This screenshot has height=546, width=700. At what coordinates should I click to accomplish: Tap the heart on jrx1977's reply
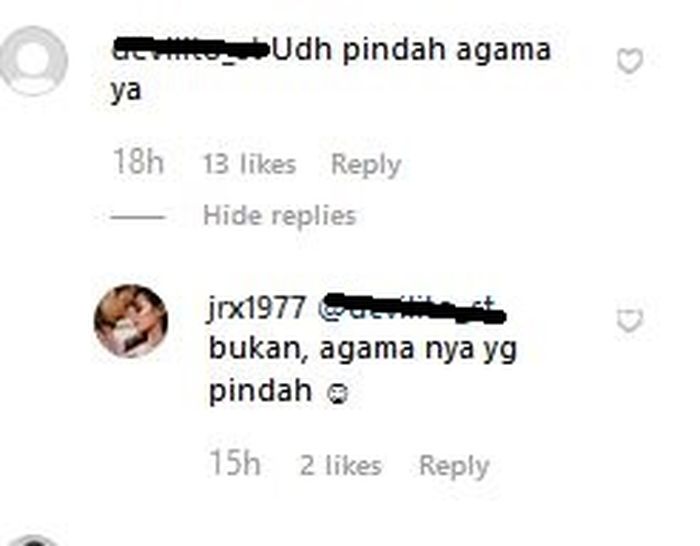[629, 320]
